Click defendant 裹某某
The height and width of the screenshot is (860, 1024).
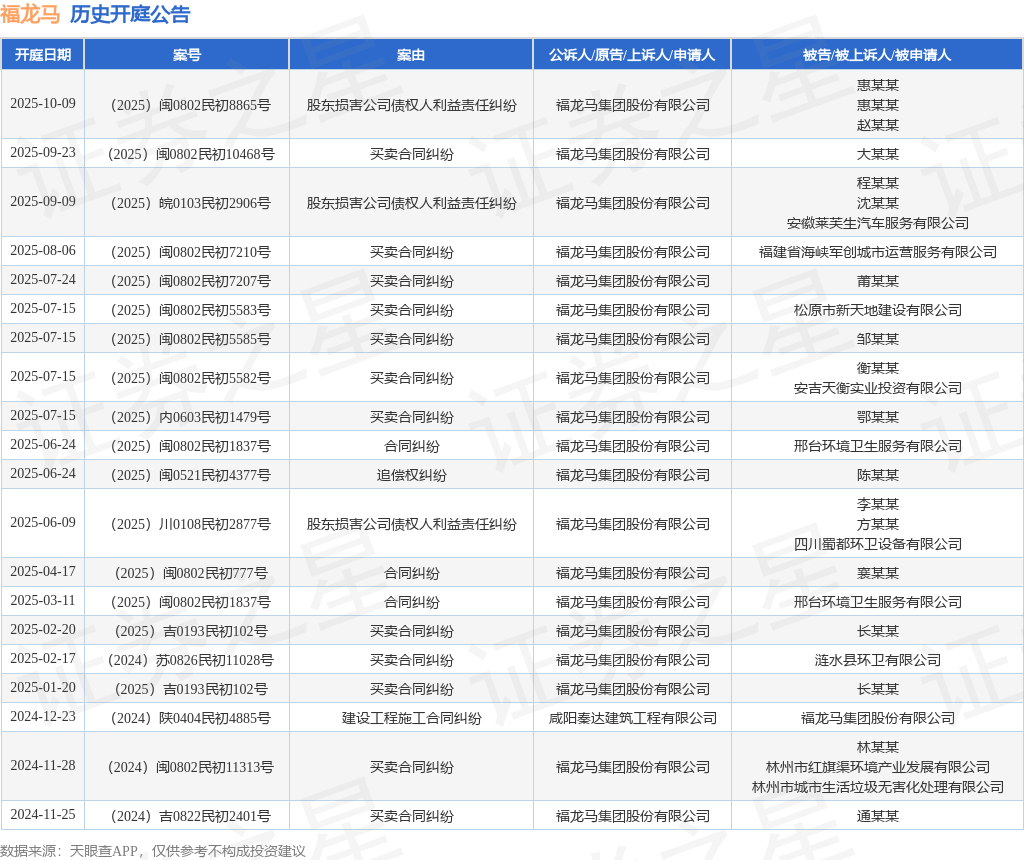point(878,573)
